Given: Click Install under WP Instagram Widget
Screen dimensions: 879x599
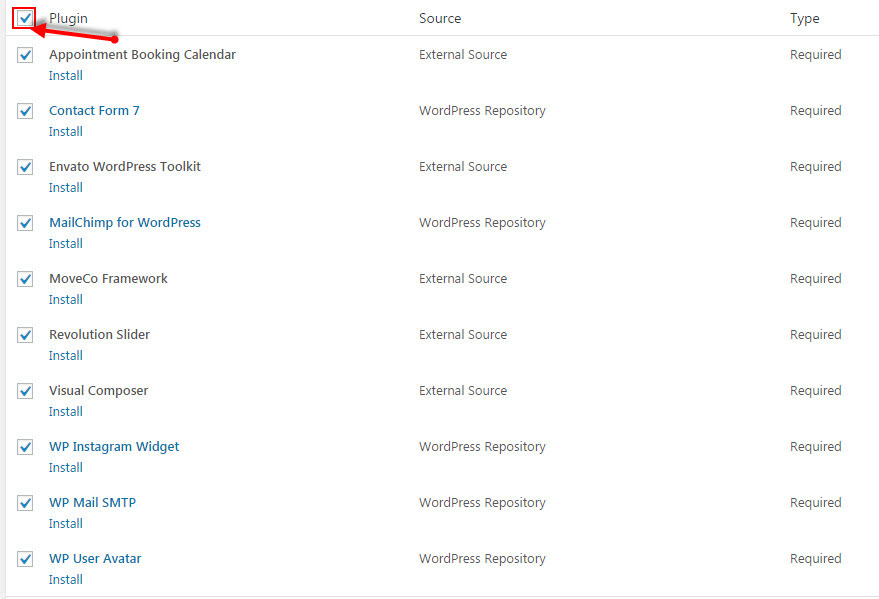Looking at the screenshot, I should 66,468.
